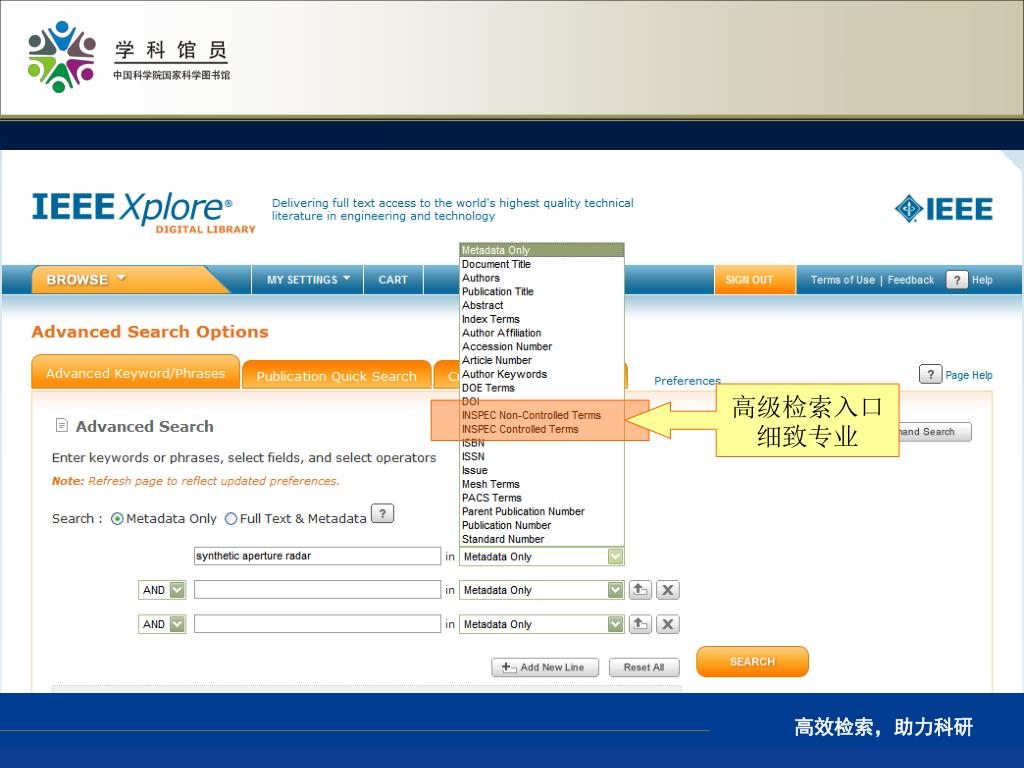Choose INSPEC Non-Controlled Terms option

[541, 415]
